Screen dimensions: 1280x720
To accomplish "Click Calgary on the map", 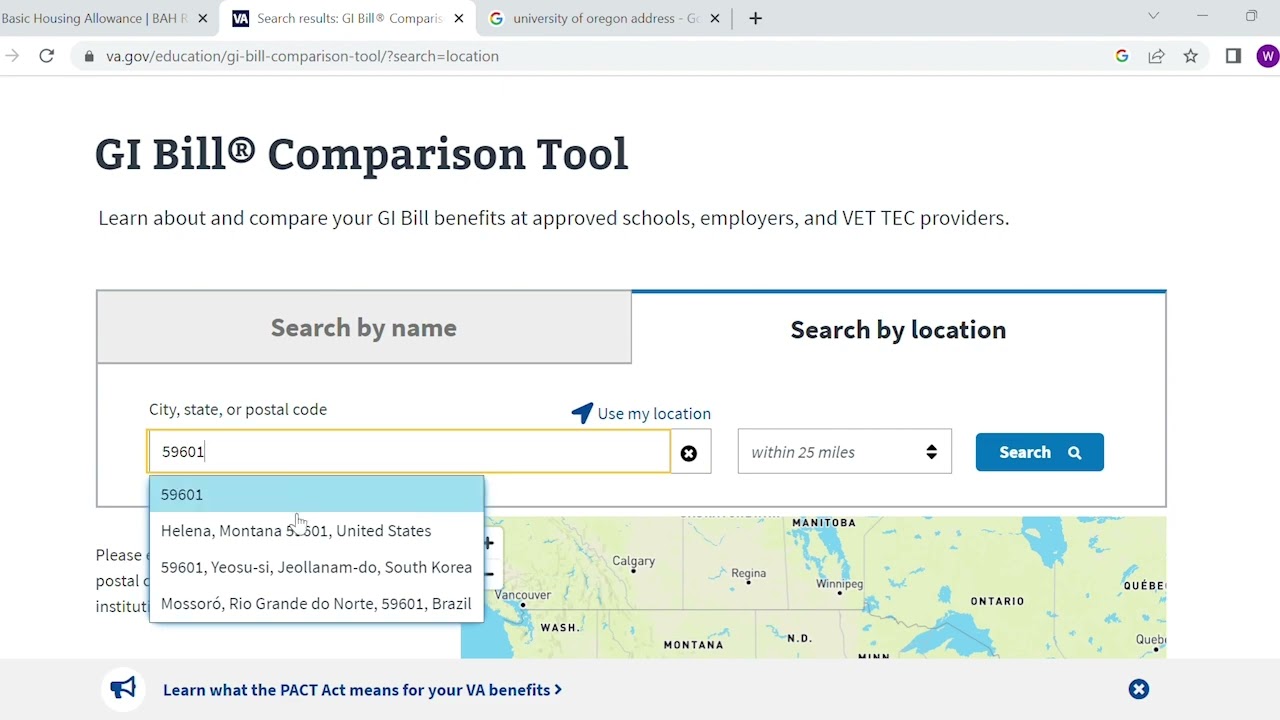I will click(x=633, y=561).
